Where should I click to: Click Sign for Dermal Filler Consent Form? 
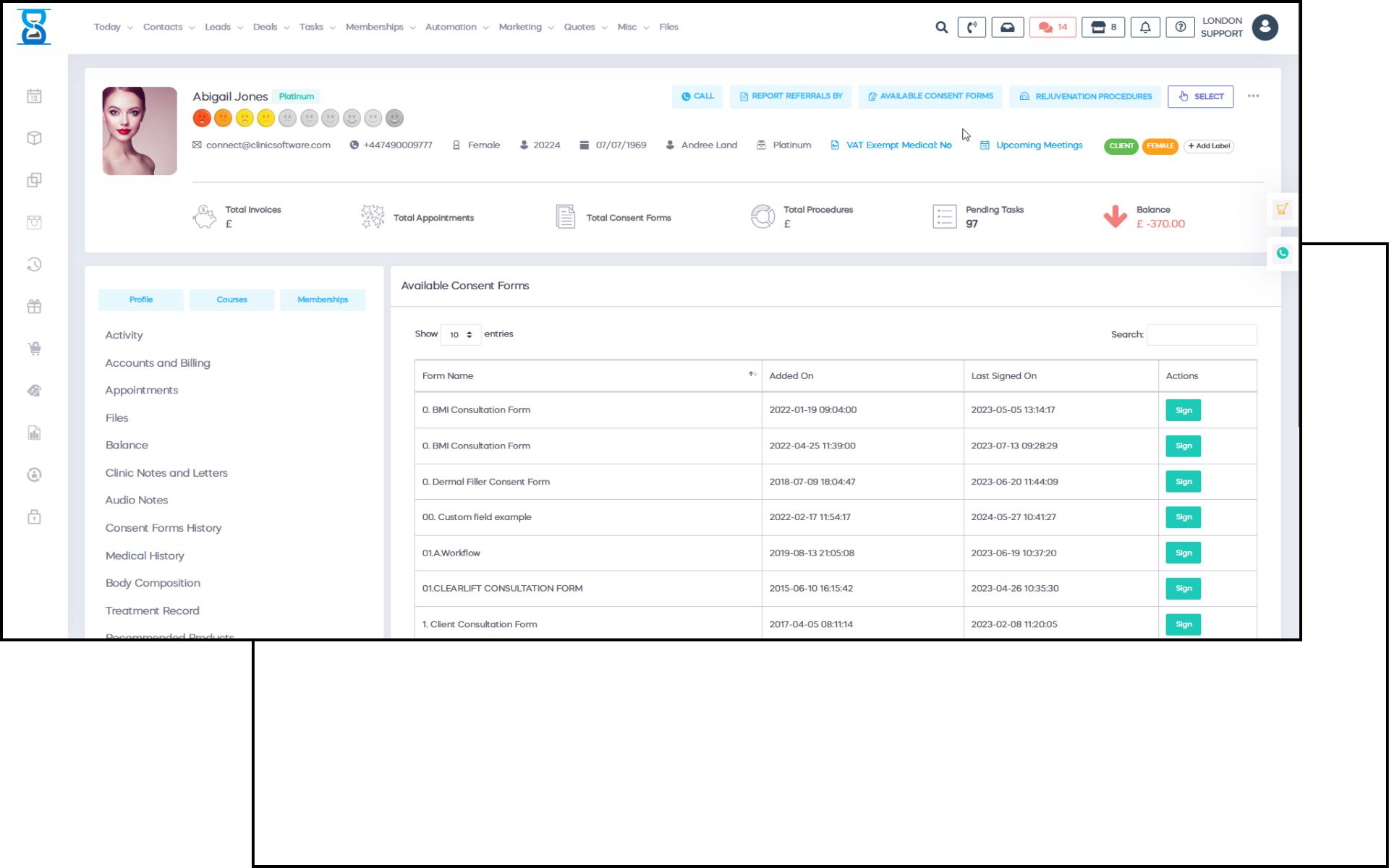coord(1183,482)
